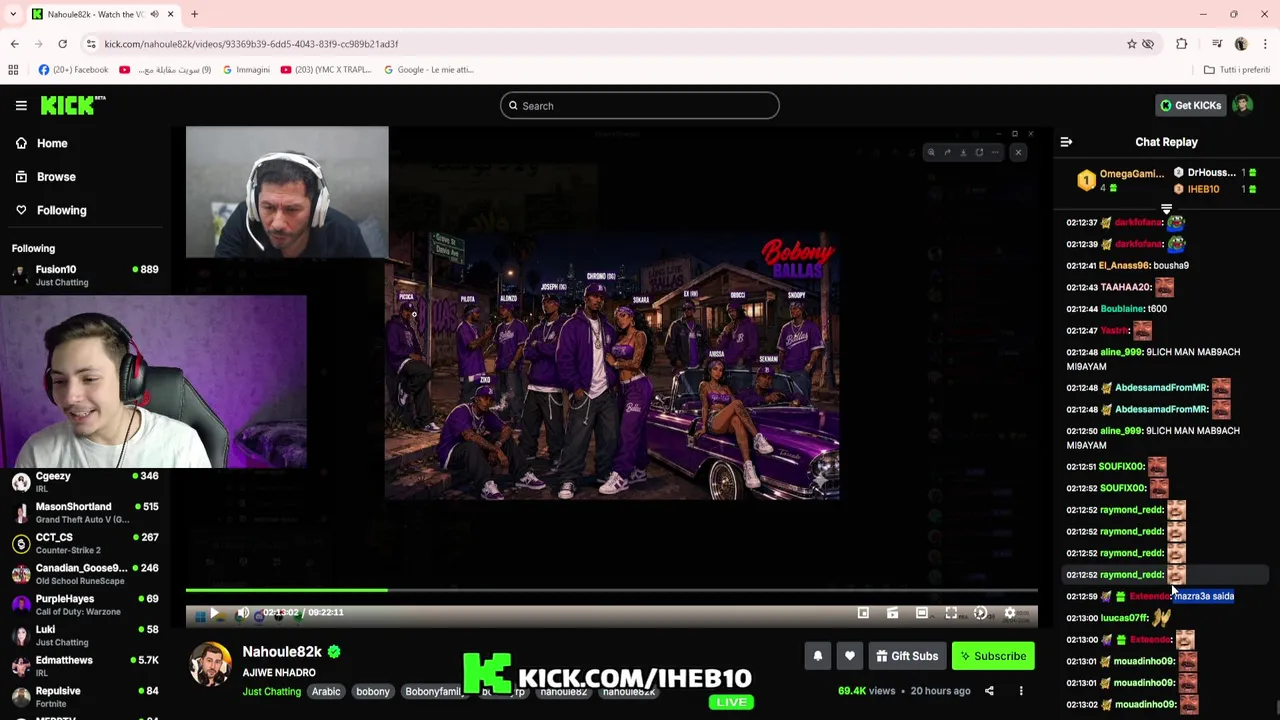This screenshot has width=1280, height=720.
Task: Open the Kick hamburger sidebar menu
Action: 21,105
